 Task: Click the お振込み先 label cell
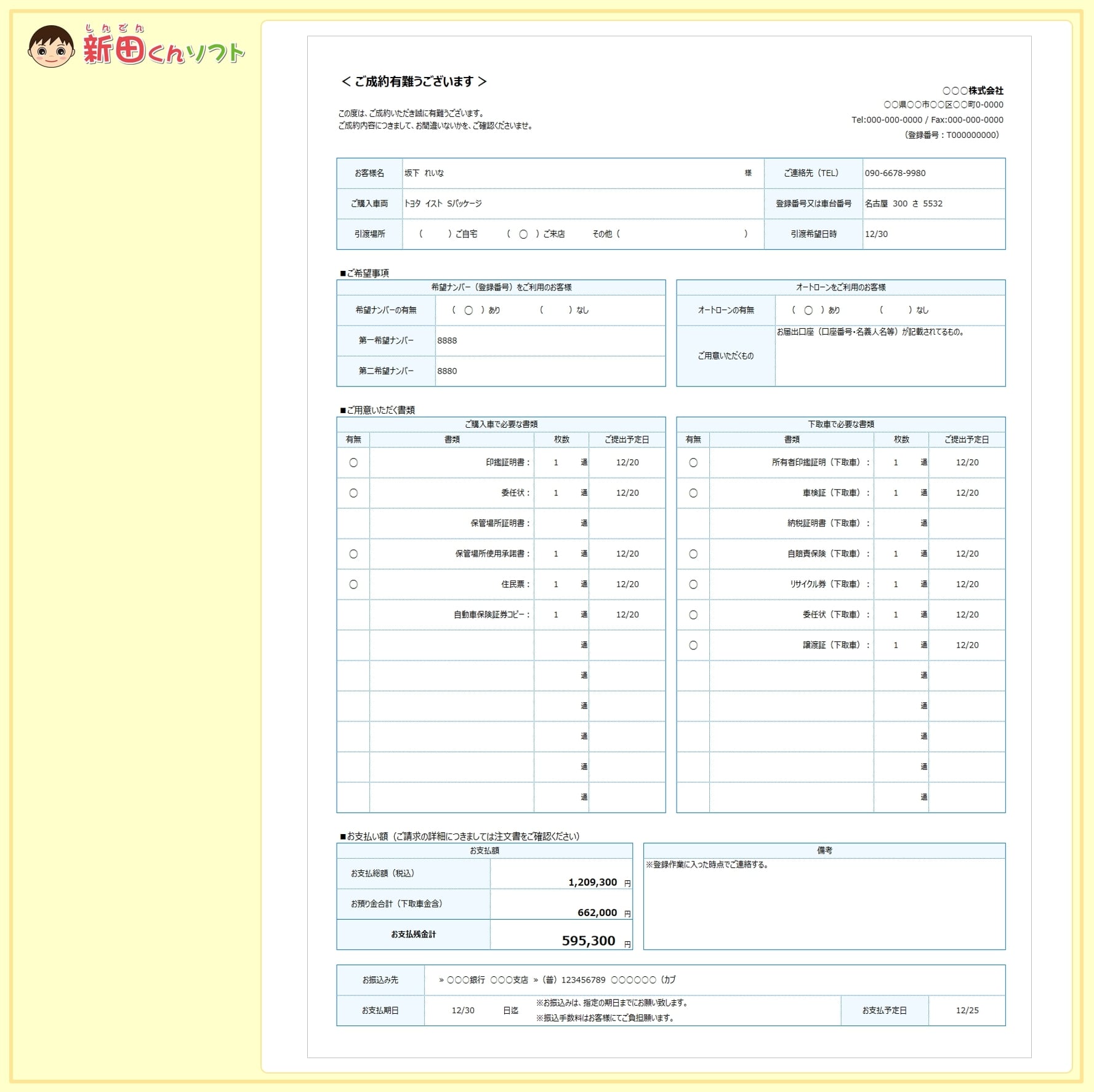coord(380,980)
